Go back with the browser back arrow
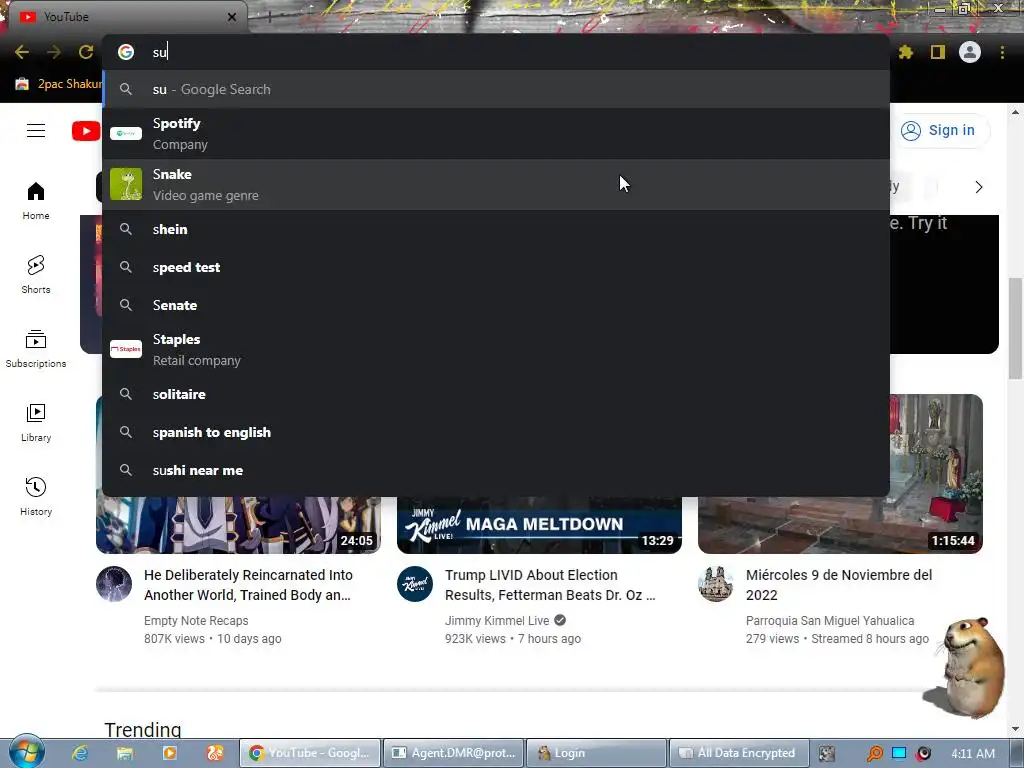 point(22,52)
